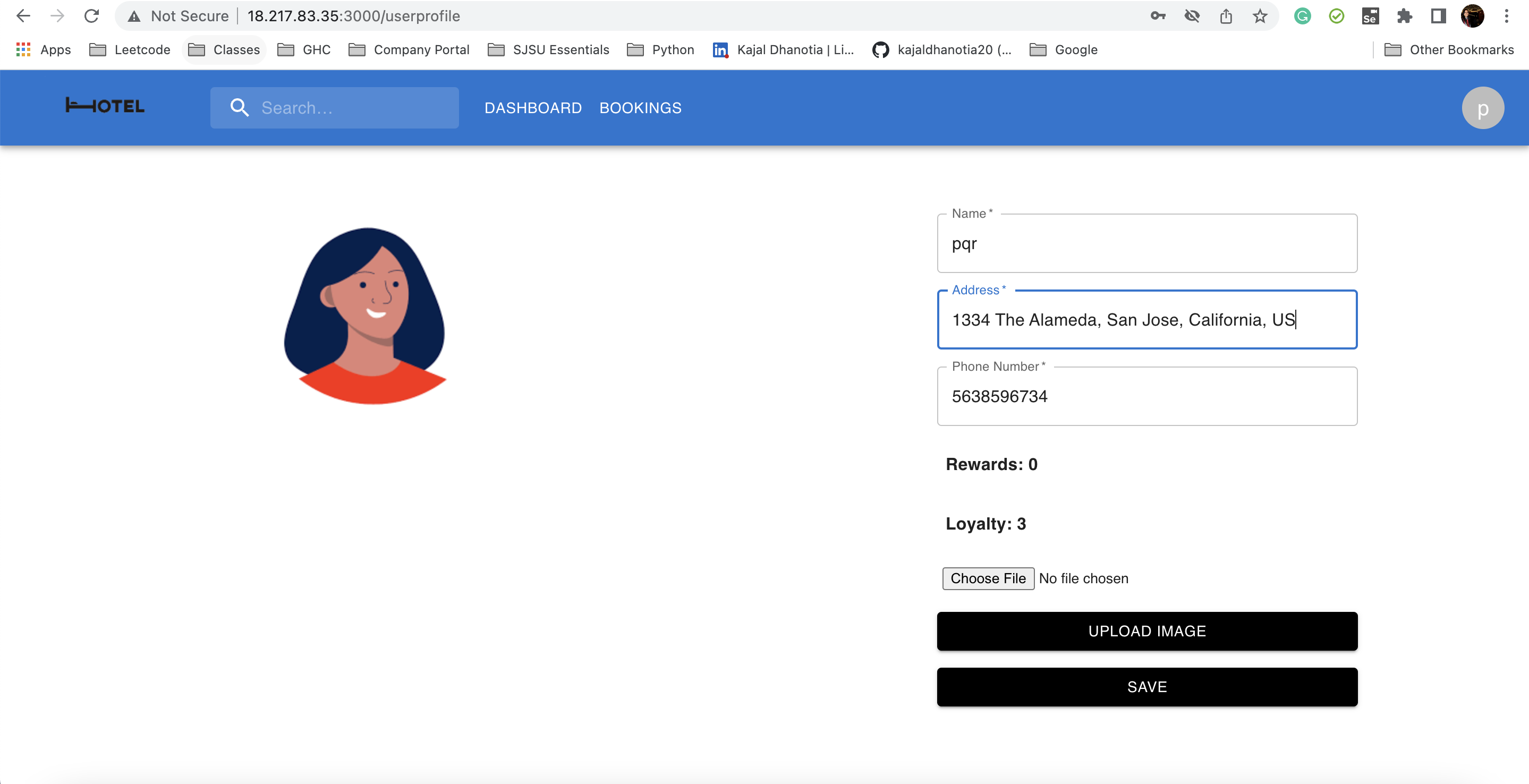Open the Classes bookmarks folder
This screenshot has width=1529, height=784.
(224, 50)
